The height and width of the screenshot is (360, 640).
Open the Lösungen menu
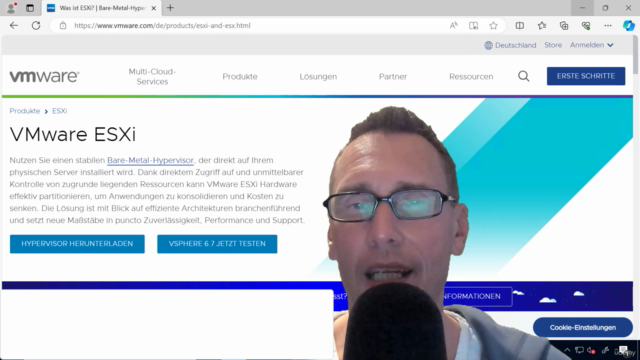(x=318, y=76)
